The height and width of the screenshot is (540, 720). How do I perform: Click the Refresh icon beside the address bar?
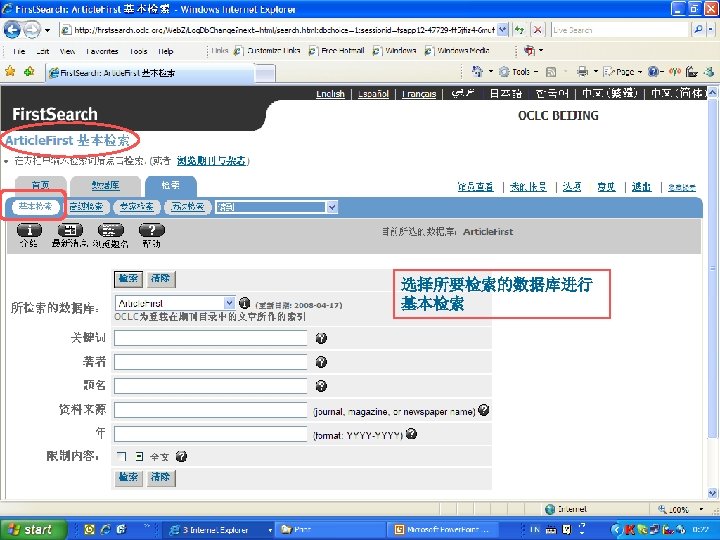point(520,30)
